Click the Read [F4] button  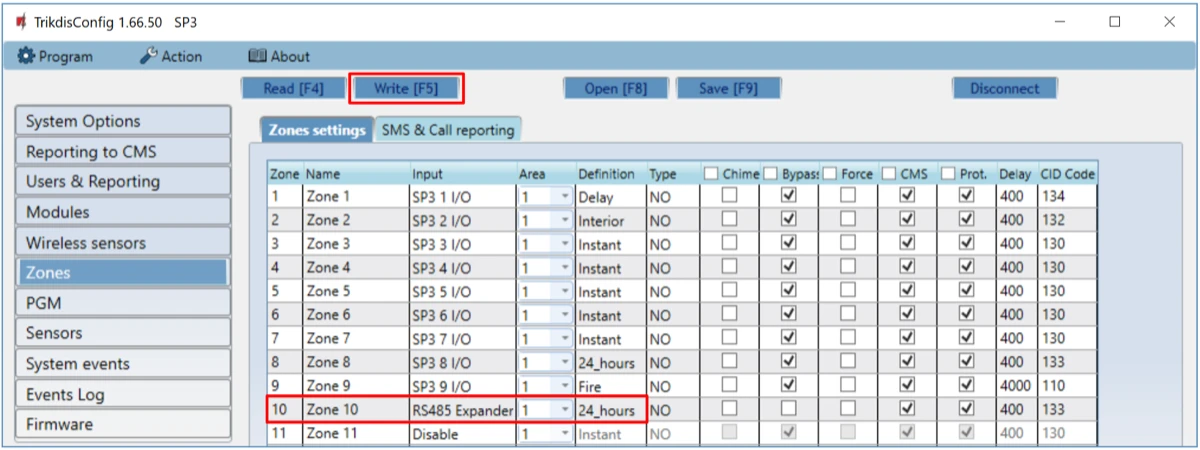pyautogui.click(x=294, y=88)
